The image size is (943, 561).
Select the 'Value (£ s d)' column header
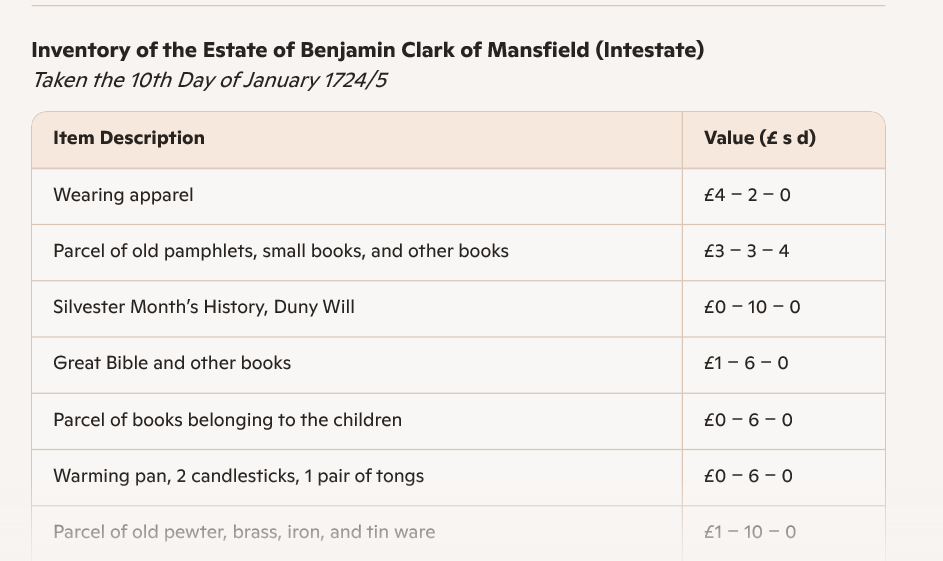(760, 138)
